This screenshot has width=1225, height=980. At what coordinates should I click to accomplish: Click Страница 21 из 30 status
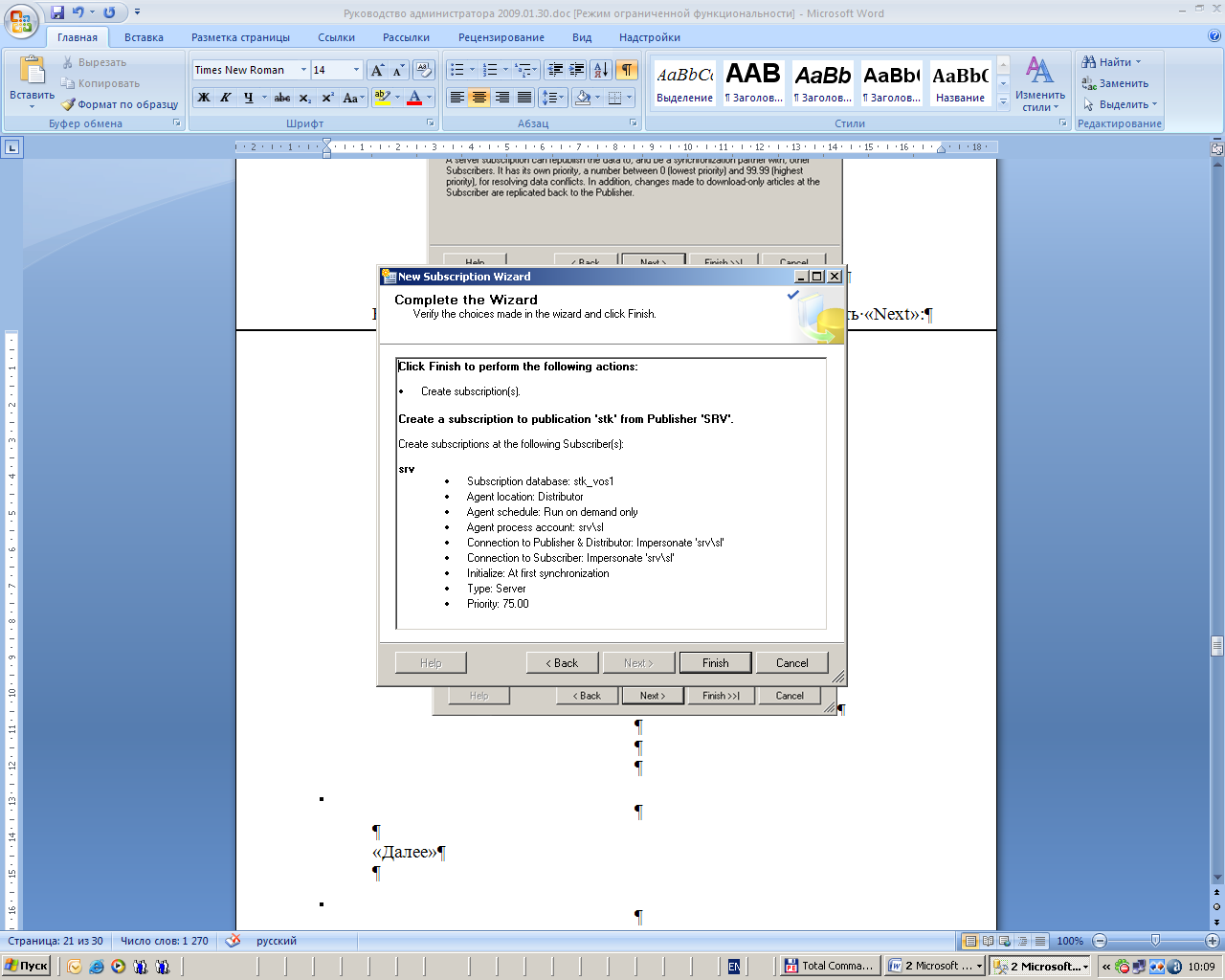(x=56, y=941)
